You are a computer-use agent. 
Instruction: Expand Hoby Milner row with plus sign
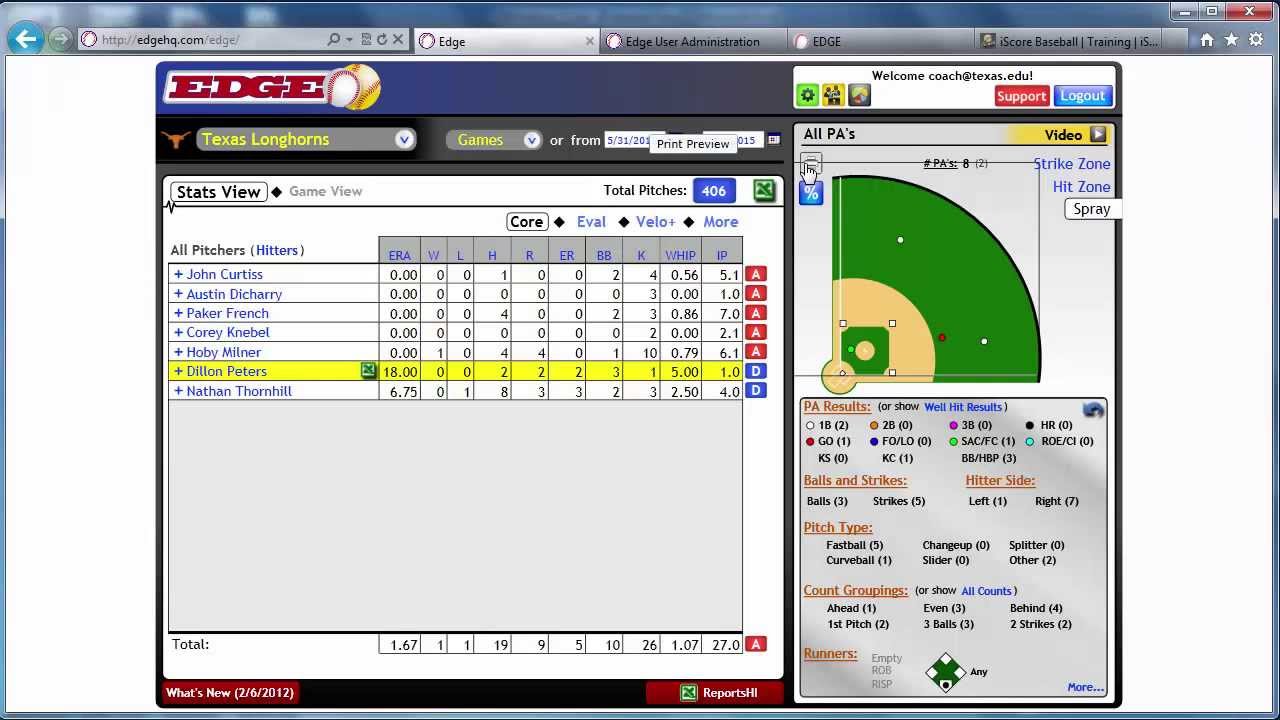[178, 352]
